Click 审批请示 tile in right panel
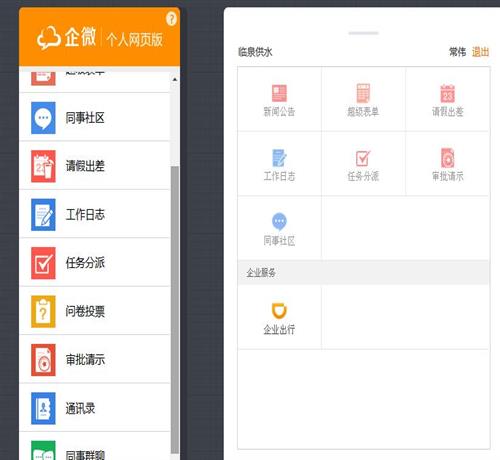Screen dimensions: 500x460 pyautogui.click(x=448, y=164)
